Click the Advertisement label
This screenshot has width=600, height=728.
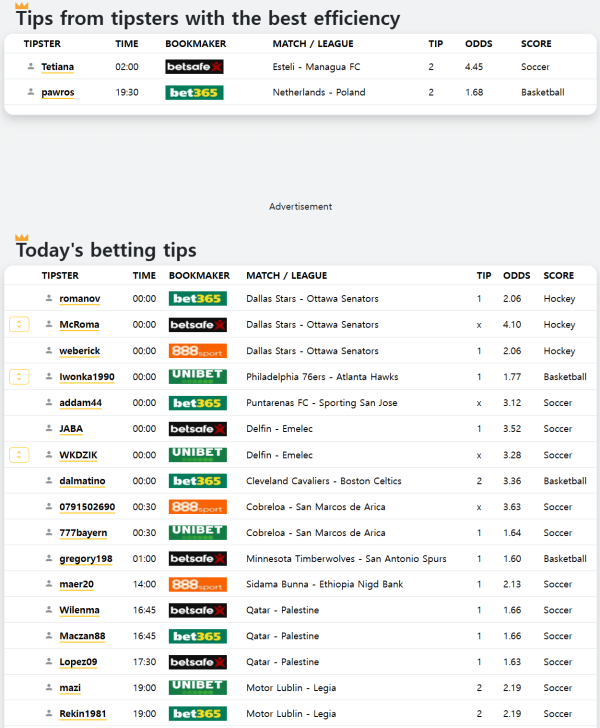pyautogui.click(x=300, y=207)
